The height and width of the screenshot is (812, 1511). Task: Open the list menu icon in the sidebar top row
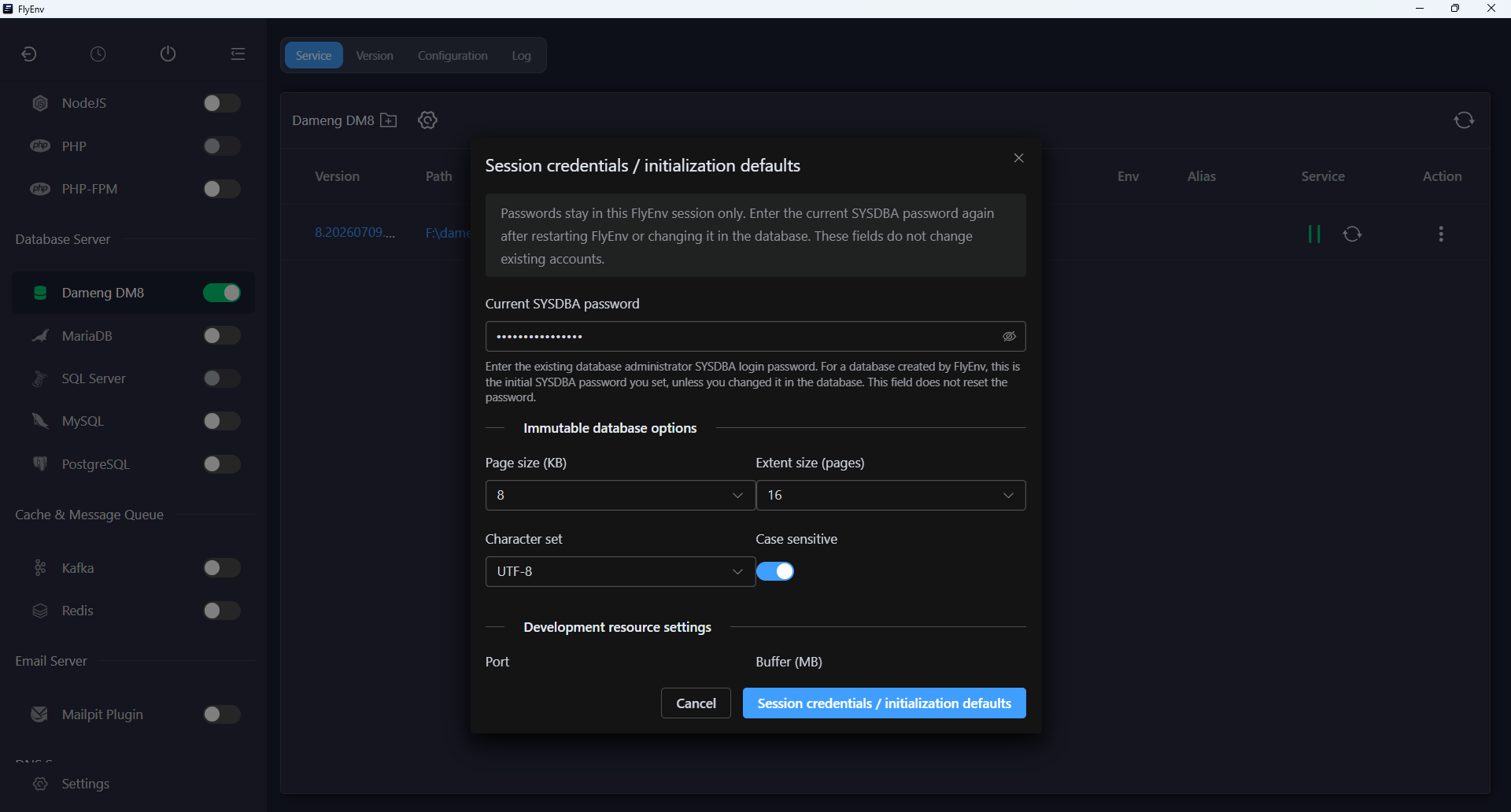[238, 54]
